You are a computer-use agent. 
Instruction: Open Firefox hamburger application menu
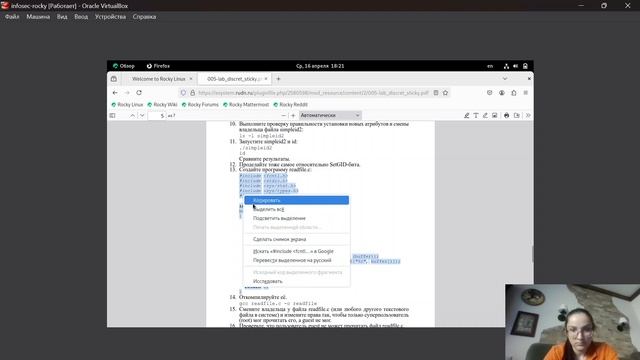(526, 93)
